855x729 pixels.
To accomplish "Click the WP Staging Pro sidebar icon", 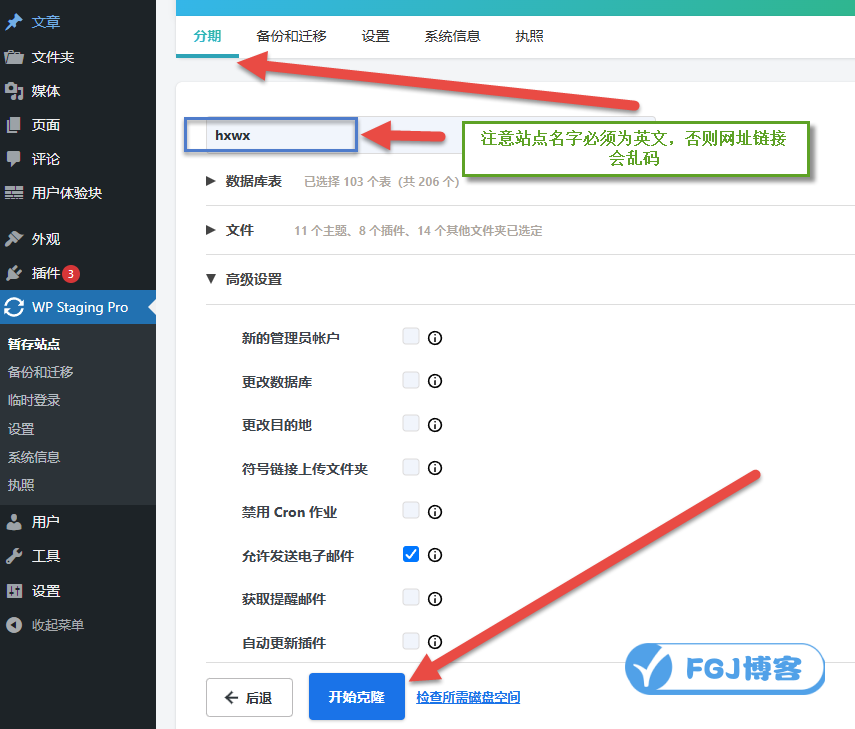I will [14, 307].
